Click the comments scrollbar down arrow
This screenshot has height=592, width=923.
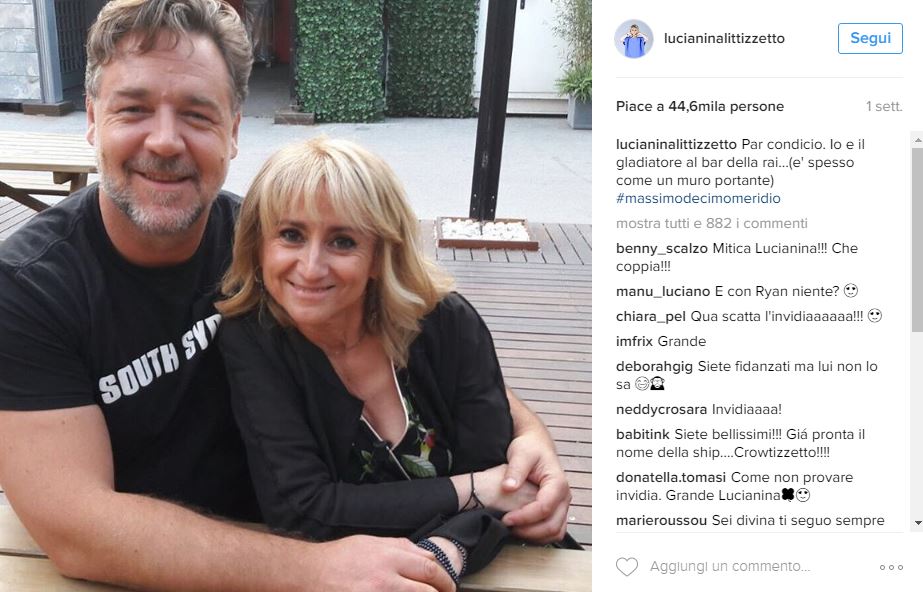click(918, 523)
